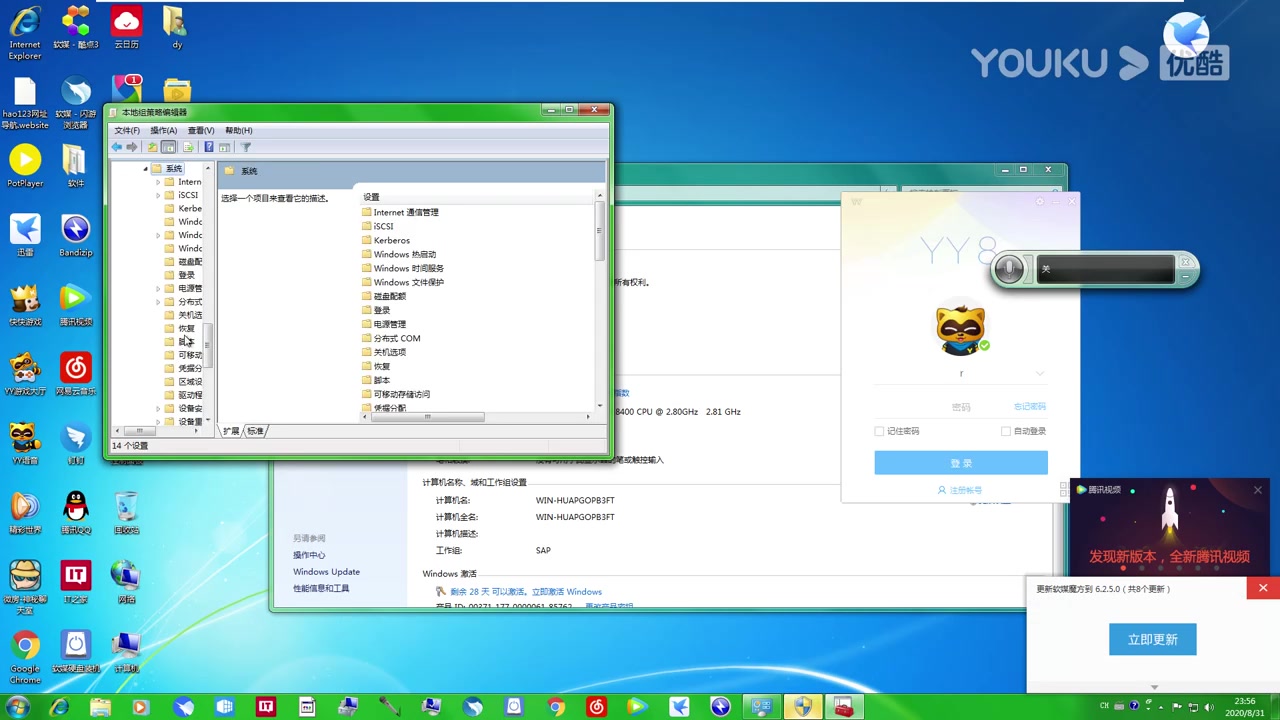Click the microphone icon in the YY voice bar
The height and width of the screenshot is (720, 1280).
pyautogui.click(x=1009, y=269)
